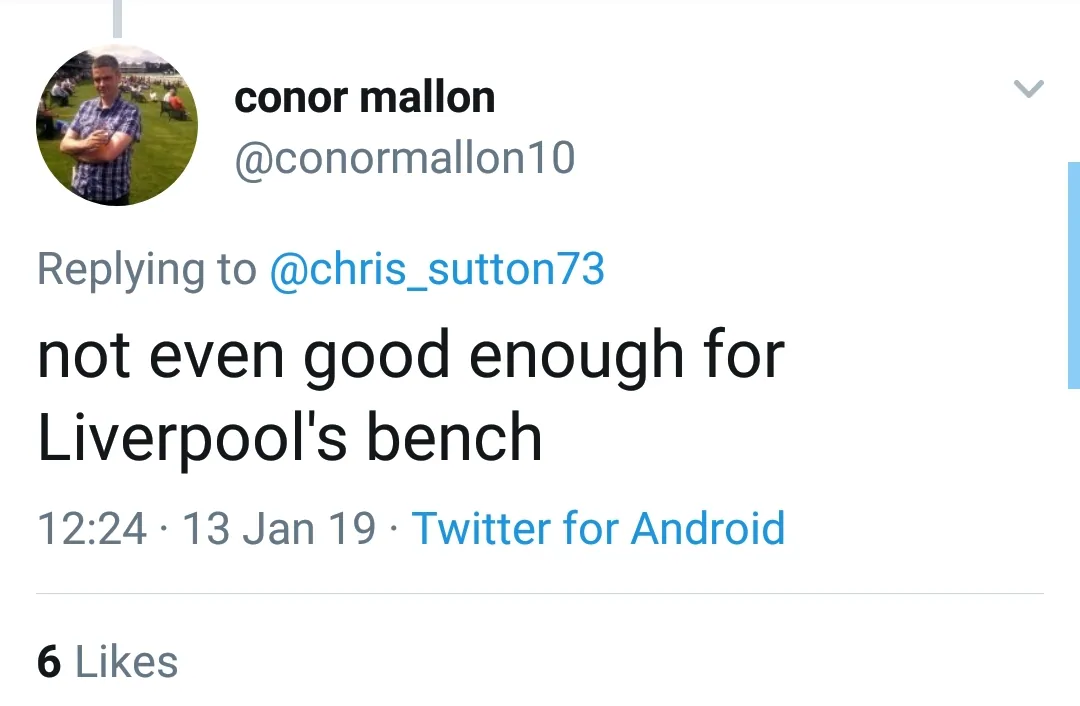Screen dimensions: 1080x706
Task: Click the blue scroll indicator on right edge
Action: [x=1074, y=275]
